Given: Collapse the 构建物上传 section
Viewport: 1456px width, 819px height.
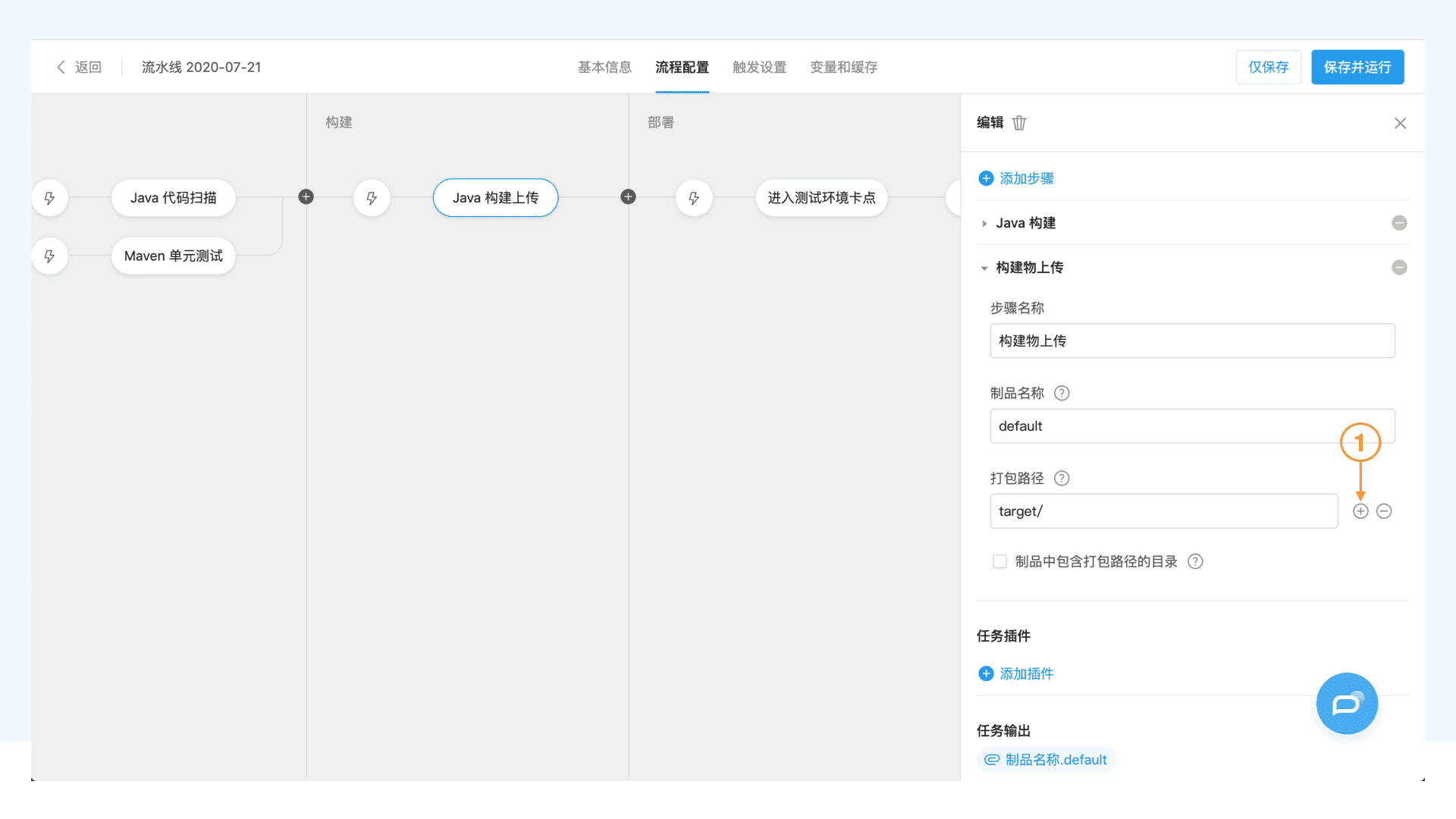Looking at the screenshot, I should tap(984, 268).
